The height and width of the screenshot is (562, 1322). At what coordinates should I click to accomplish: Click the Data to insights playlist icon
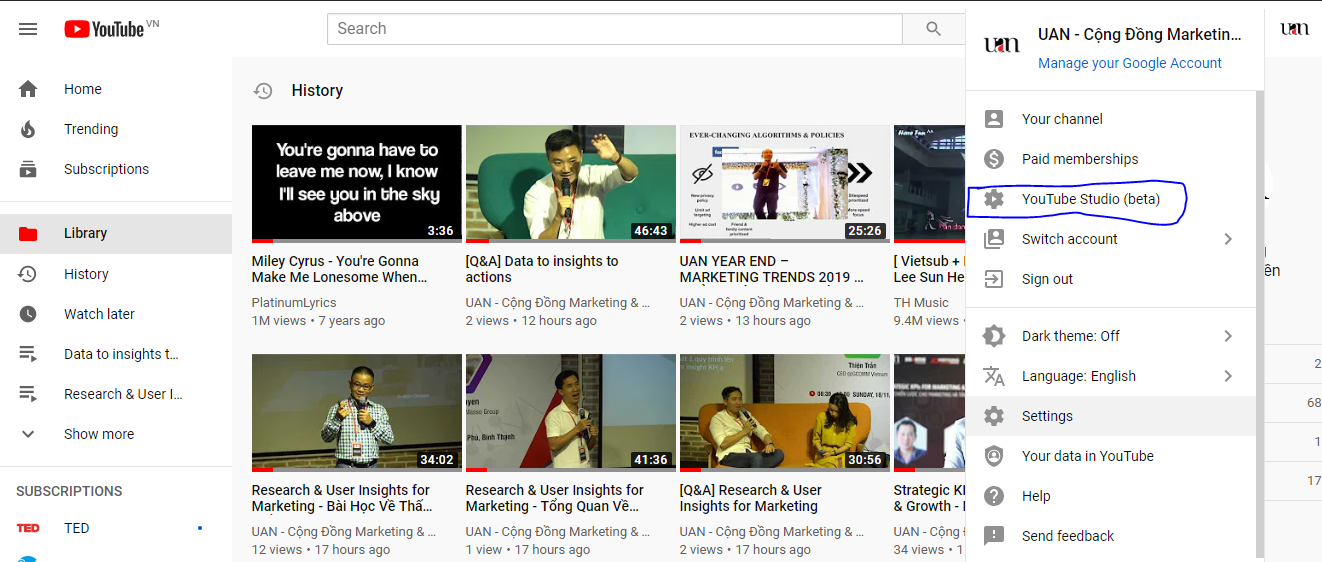coord(28,354)
